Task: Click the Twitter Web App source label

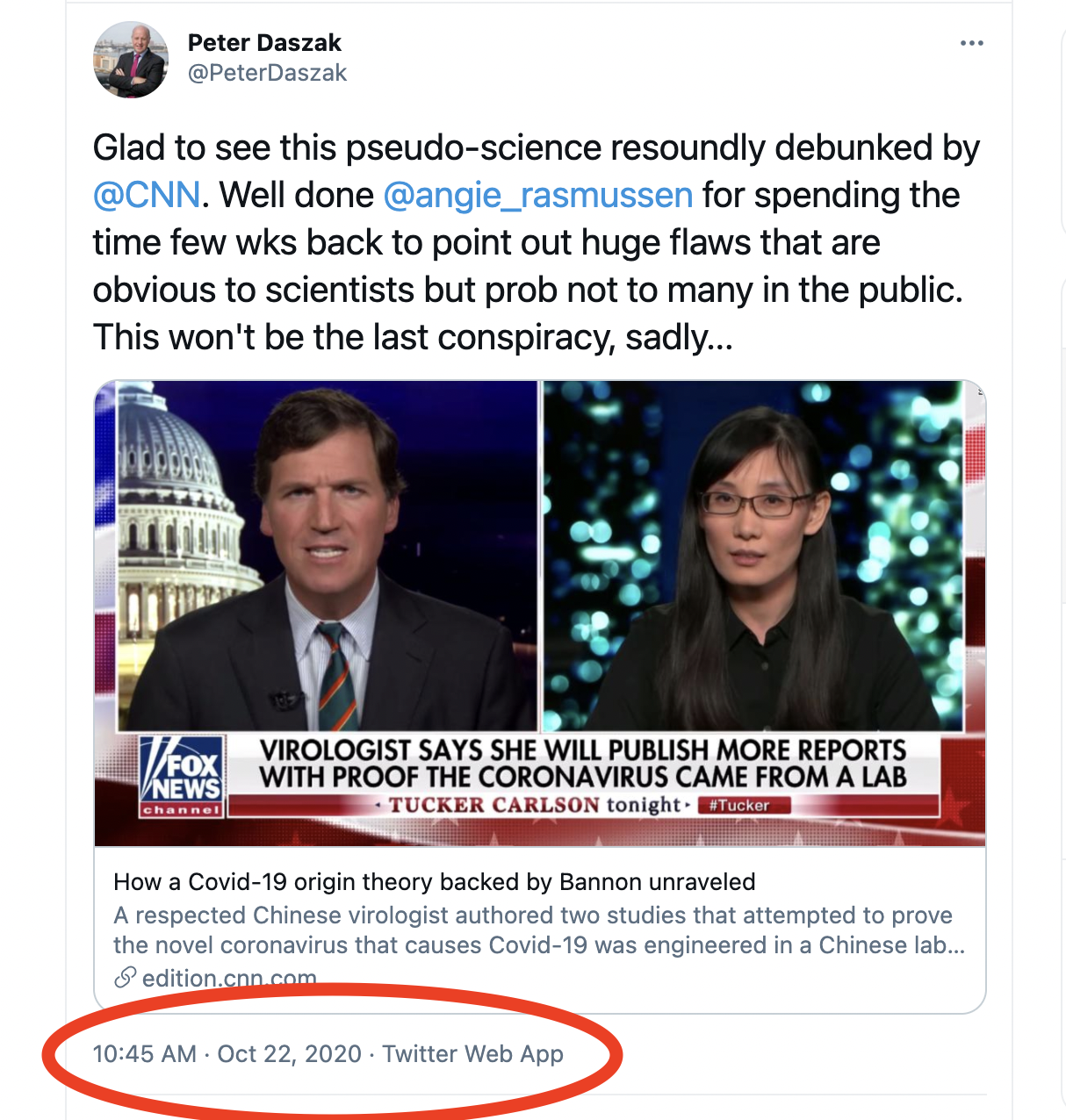Action: [472, 1053]
